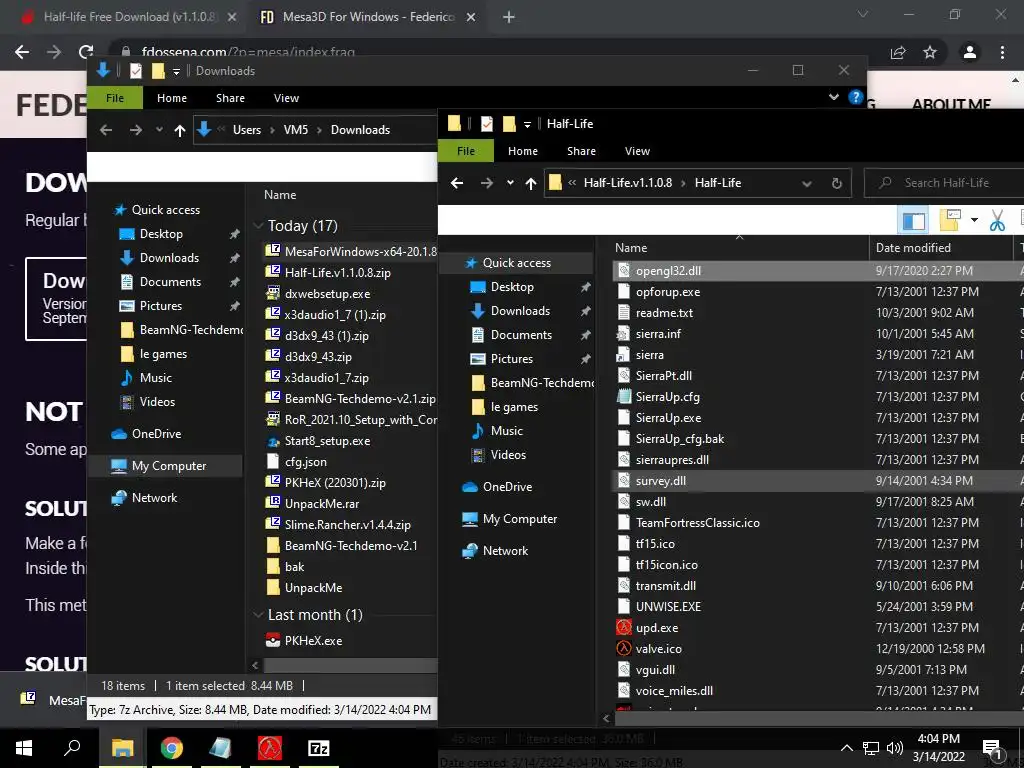The width and height of the screenshot is (1024, 768).
Task: Select Half-Life.v1.1.0.8.zip in Downloads
Action: 338,273
